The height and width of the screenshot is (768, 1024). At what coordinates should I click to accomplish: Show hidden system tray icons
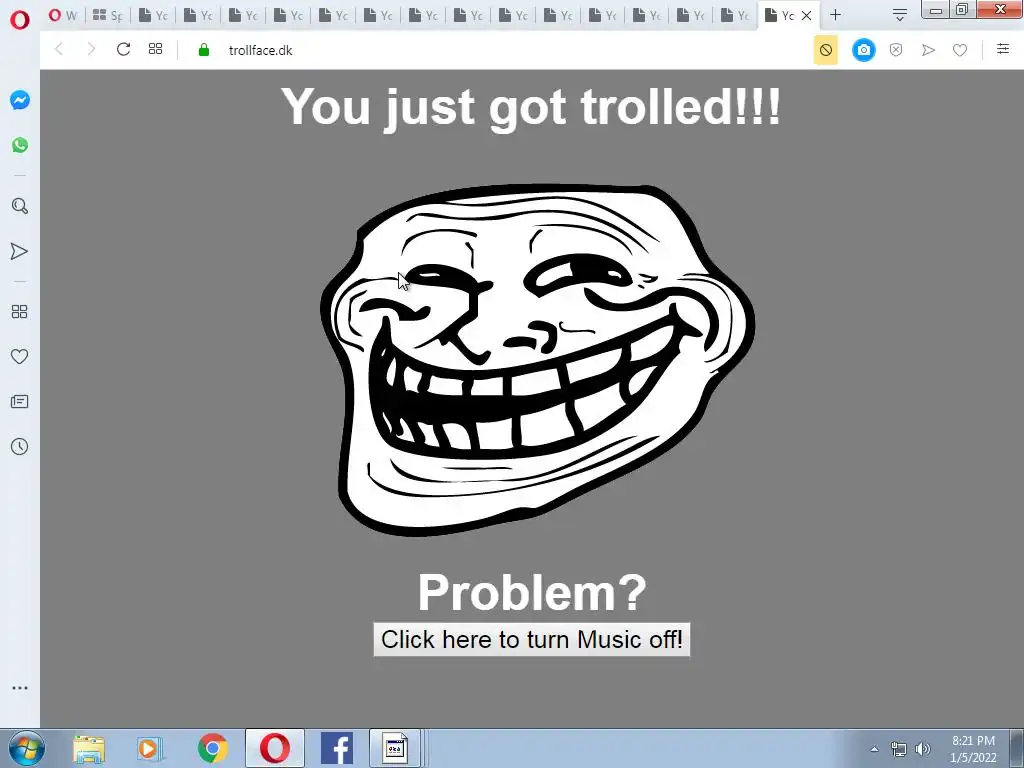coord(874,749)
